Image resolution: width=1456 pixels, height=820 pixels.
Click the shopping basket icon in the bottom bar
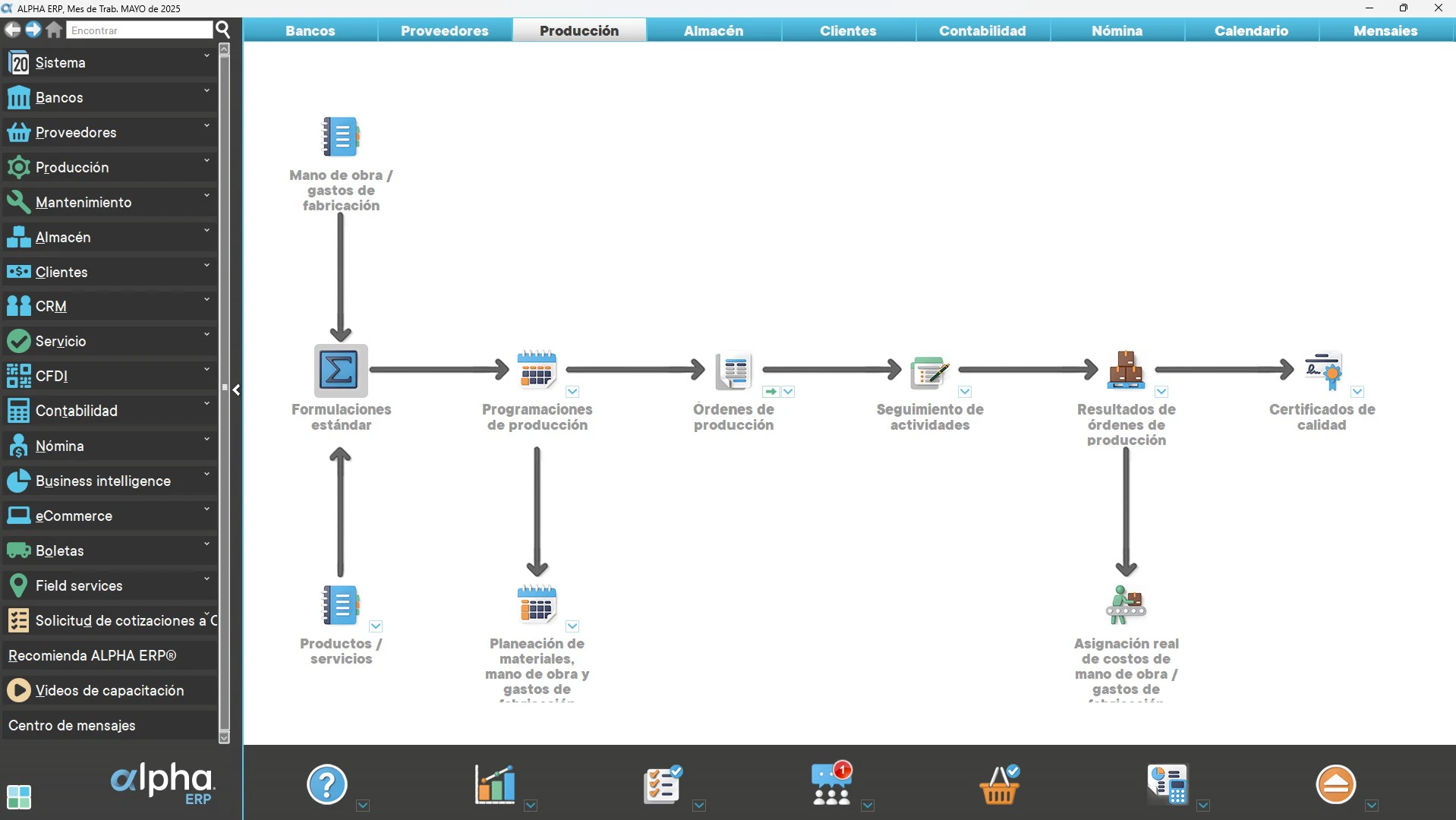[x=999, y=784]
